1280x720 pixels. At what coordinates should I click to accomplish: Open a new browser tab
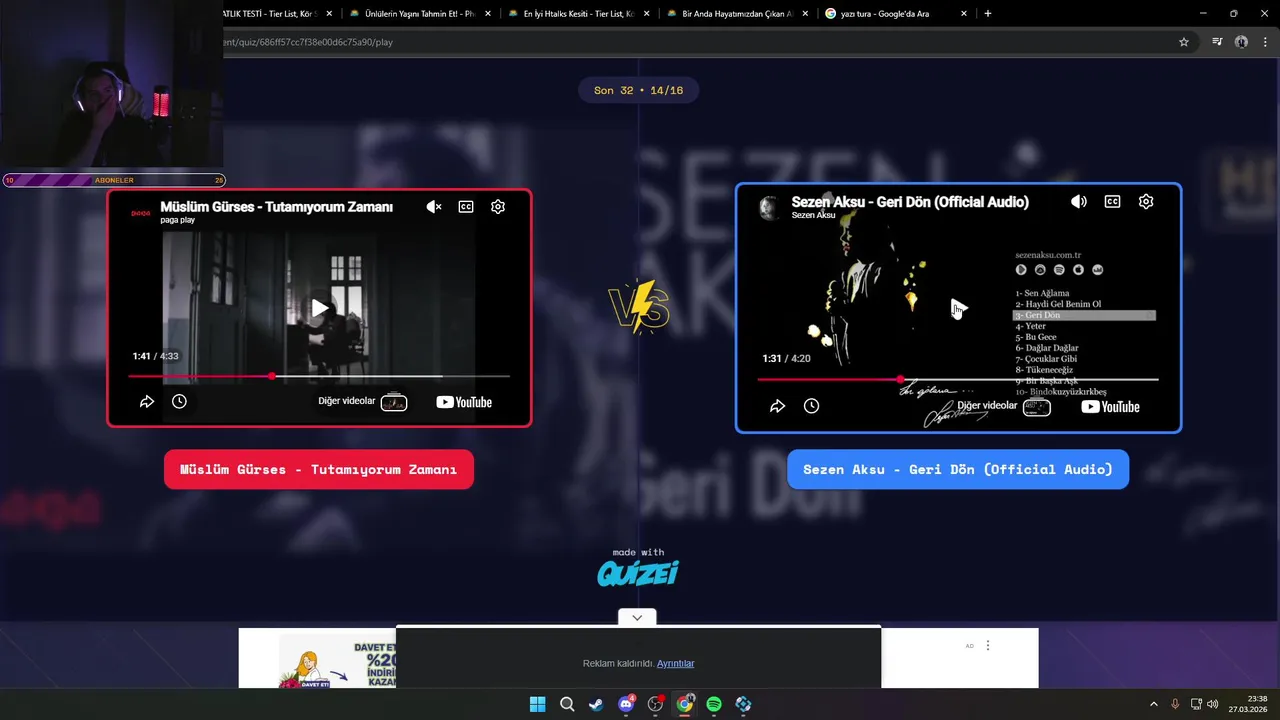988,14
